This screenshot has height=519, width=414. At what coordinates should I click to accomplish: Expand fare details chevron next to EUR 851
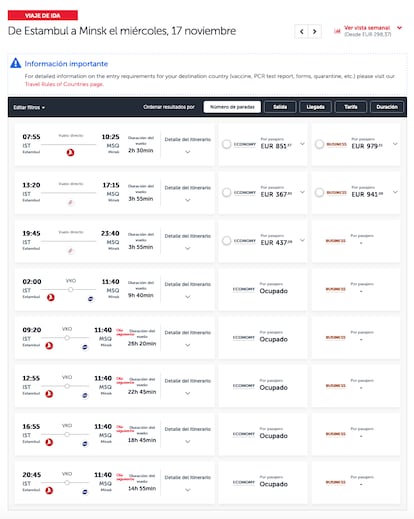pyautogui.click(x=302, y=144)
